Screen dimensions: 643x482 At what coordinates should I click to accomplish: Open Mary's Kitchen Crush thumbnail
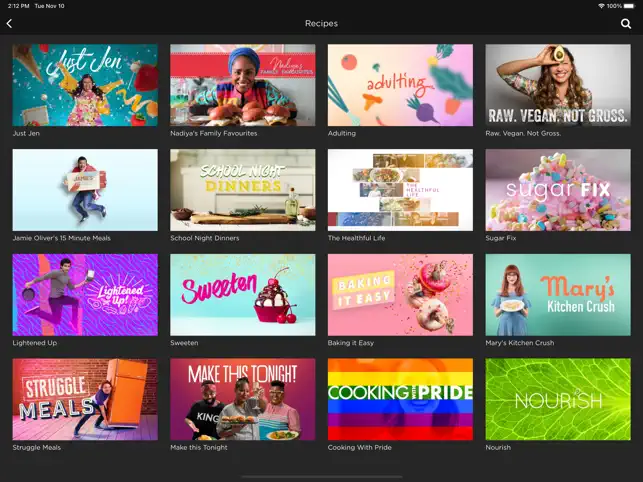558,295
